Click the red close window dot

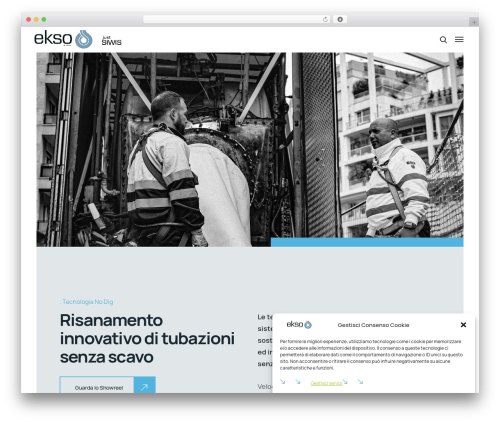29,20
